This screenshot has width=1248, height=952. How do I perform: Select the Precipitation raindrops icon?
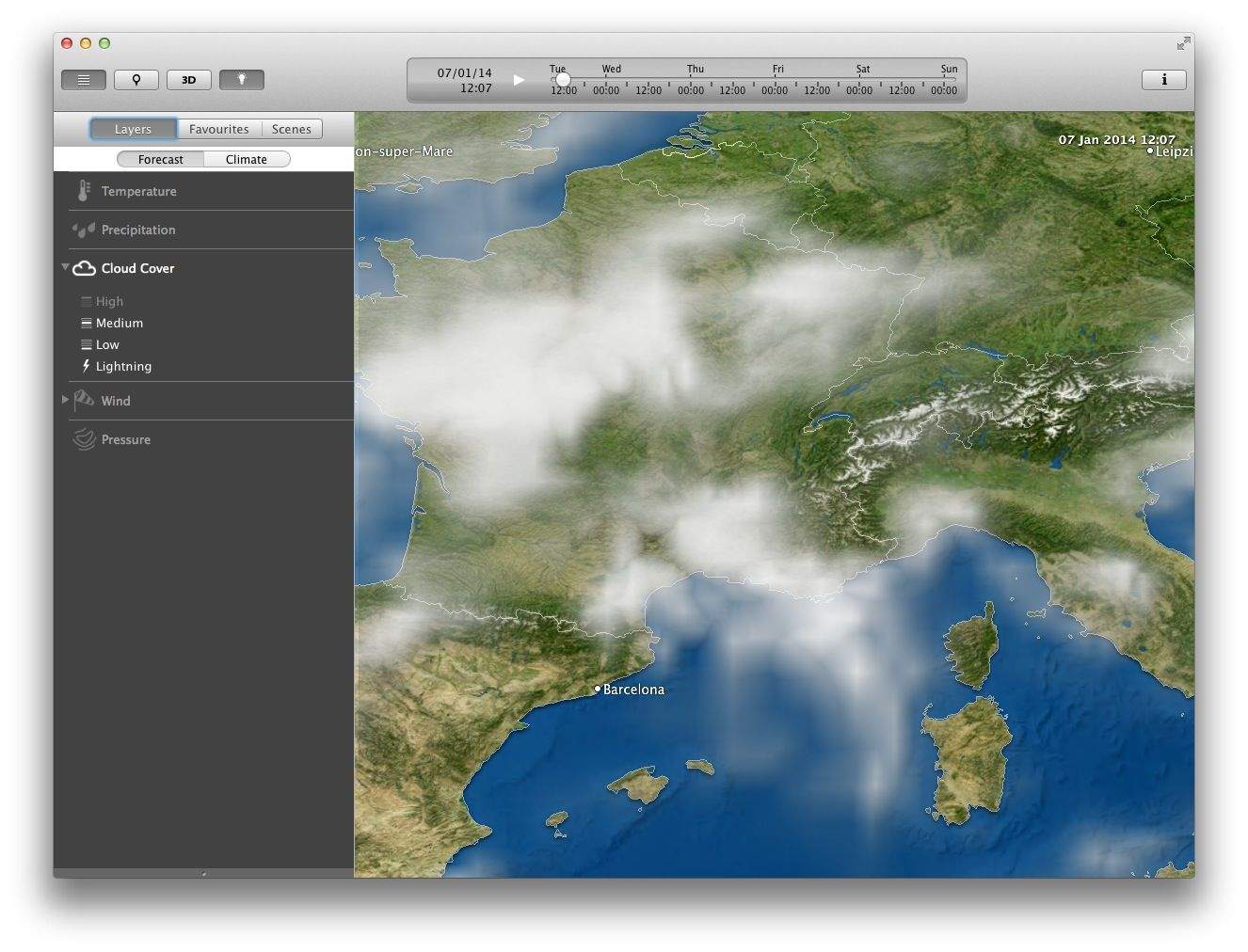[84, 230]
